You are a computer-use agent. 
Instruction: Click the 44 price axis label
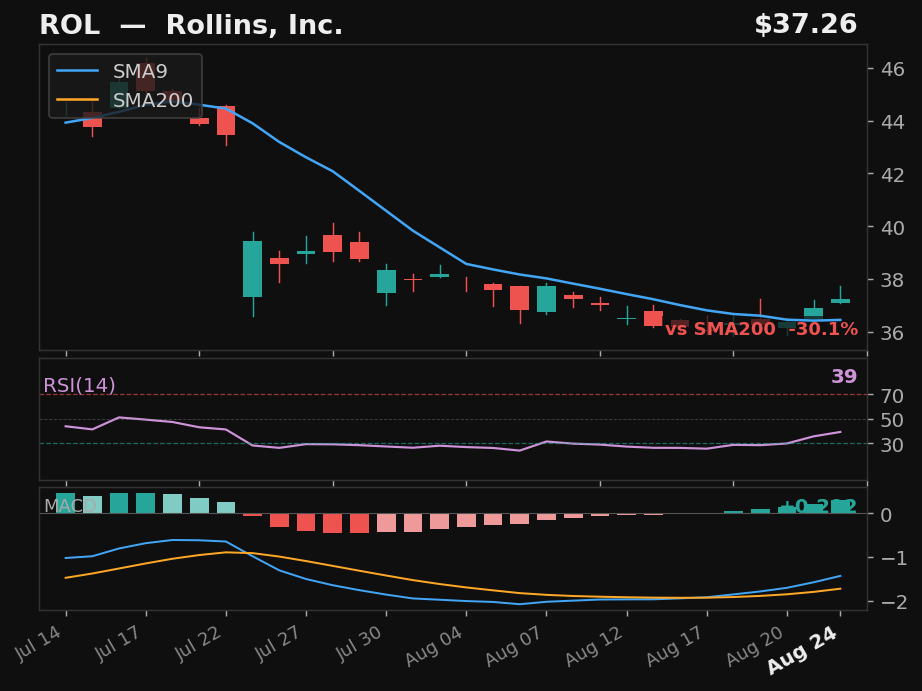point(893,122)
